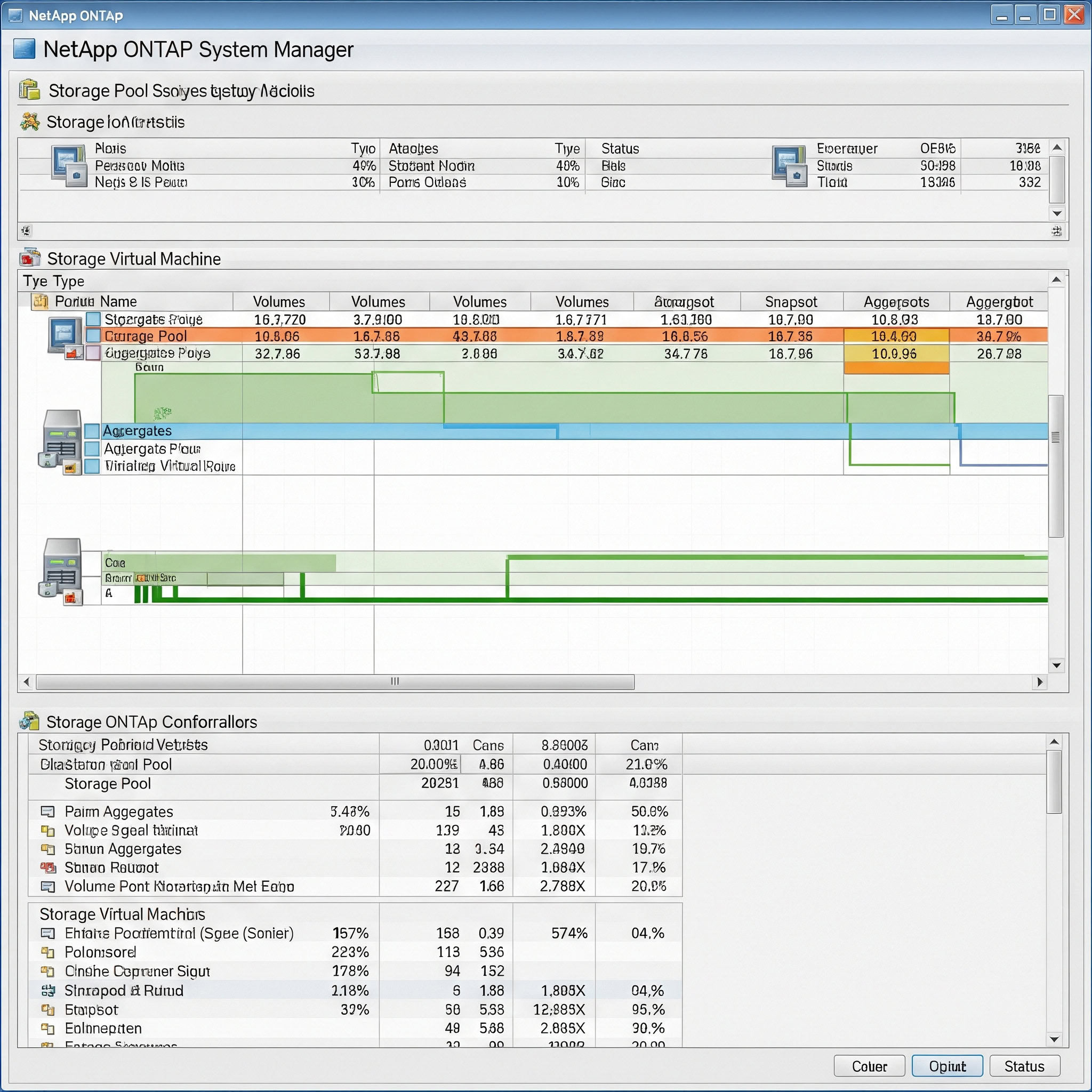Click the Opiut button

pos(948,1066)
